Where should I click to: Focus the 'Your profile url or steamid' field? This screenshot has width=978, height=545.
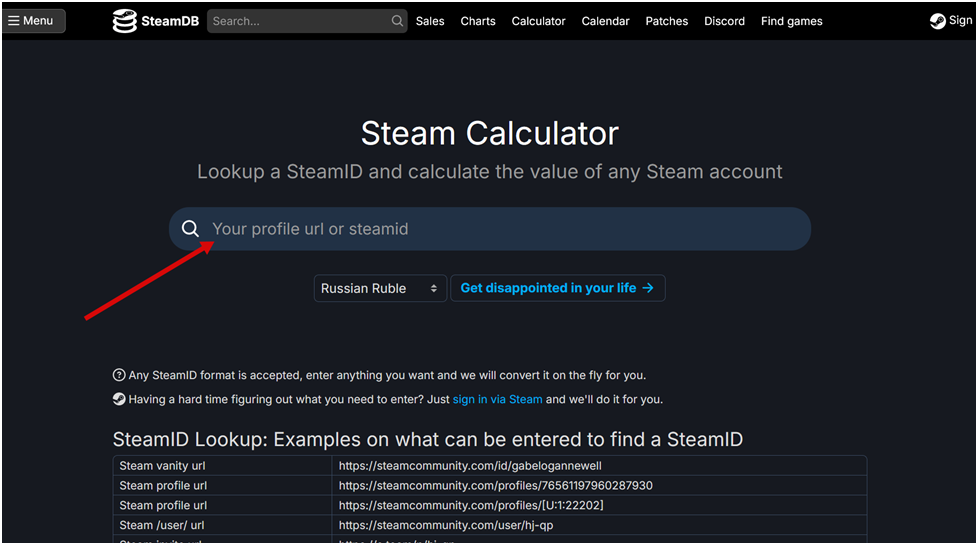500,229
